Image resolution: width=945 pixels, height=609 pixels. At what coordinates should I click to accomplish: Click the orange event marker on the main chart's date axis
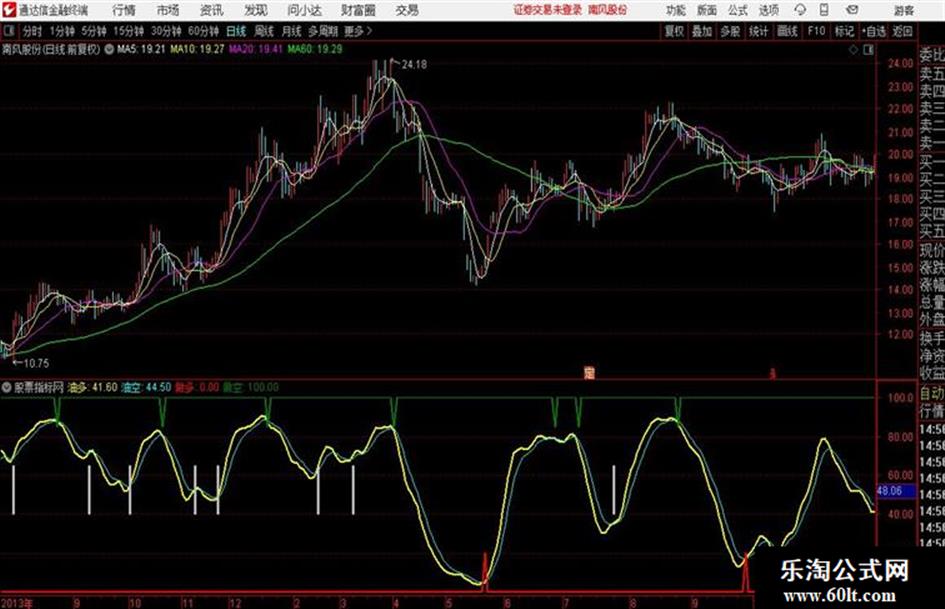click(x=589, y=373)
